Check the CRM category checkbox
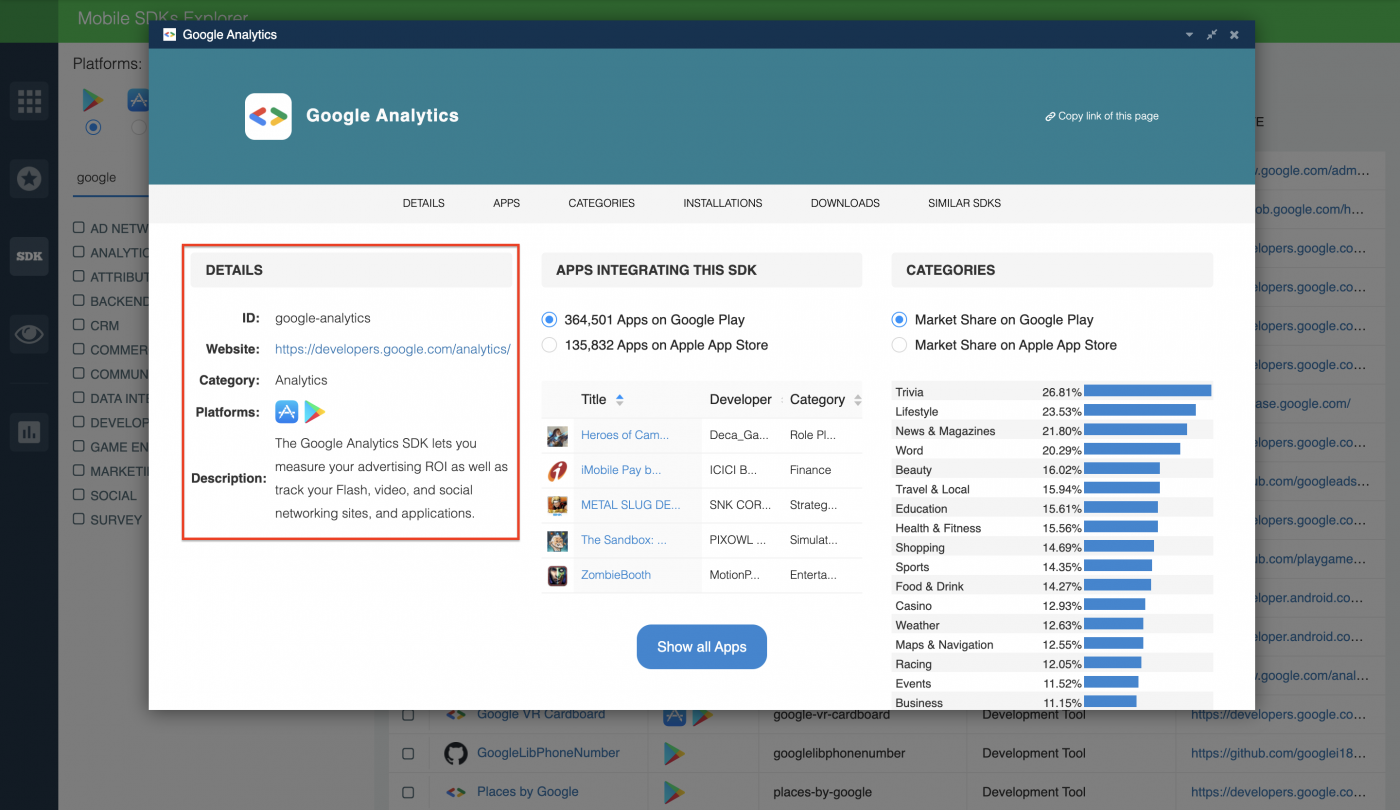 [79, 324]
